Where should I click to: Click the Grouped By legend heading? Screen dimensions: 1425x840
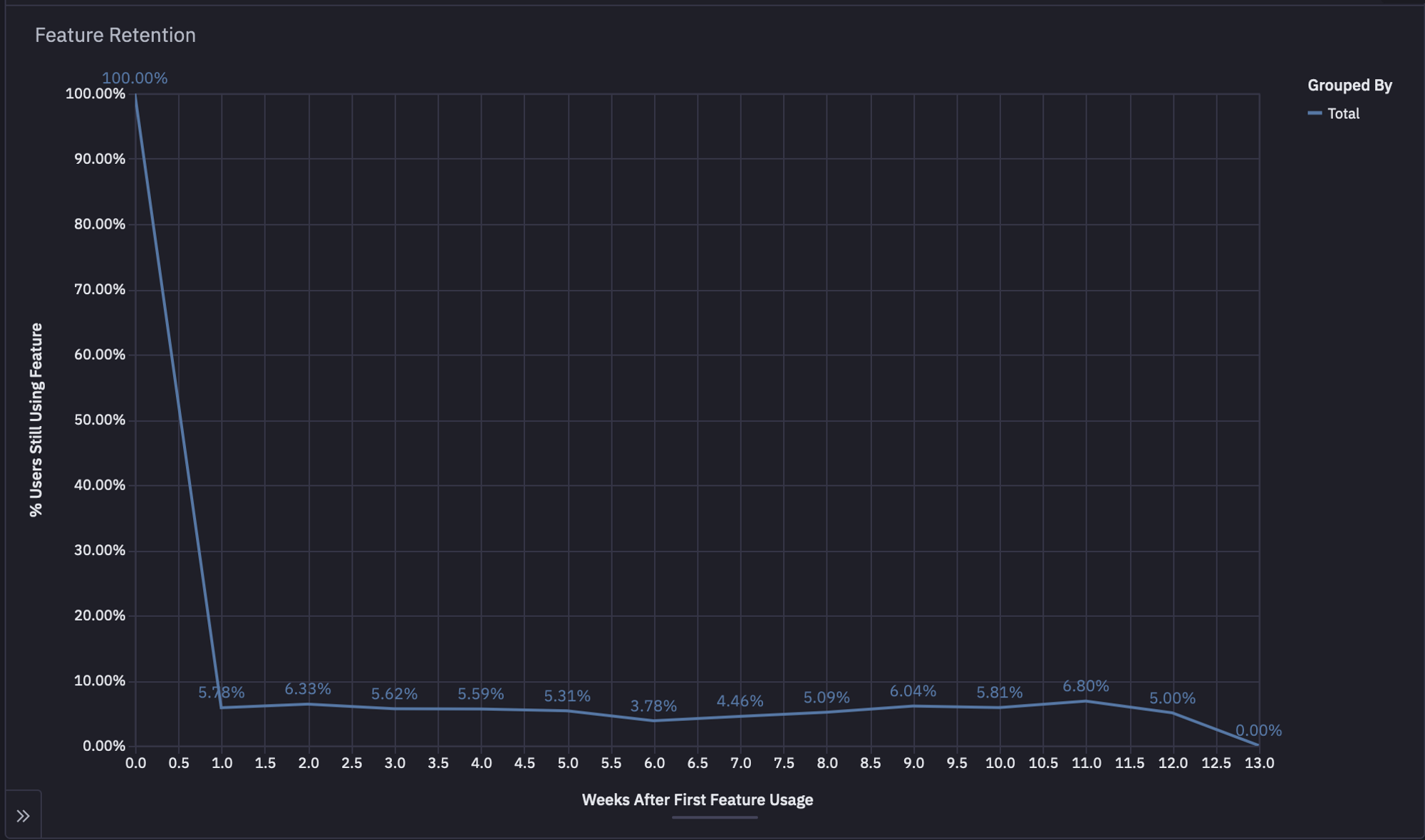1349,85
